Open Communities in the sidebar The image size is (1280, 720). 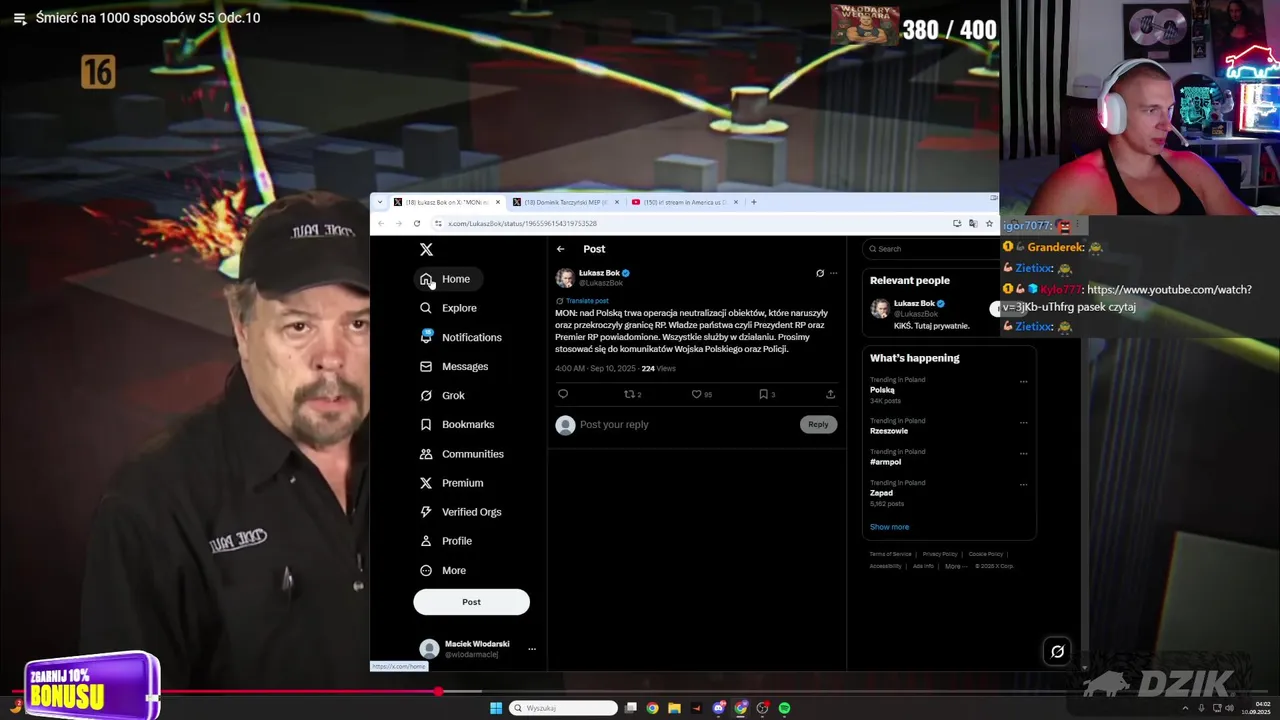tap(461, 454)
